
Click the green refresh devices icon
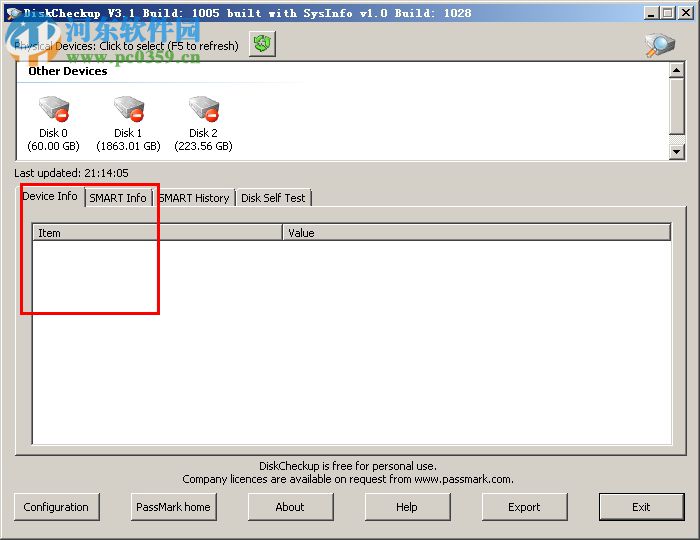tap(262, 44)
